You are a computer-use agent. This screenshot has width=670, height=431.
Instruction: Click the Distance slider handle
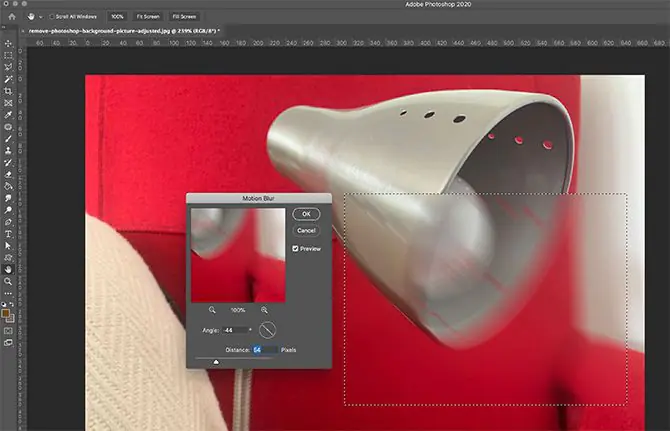[x=217, y=362]
